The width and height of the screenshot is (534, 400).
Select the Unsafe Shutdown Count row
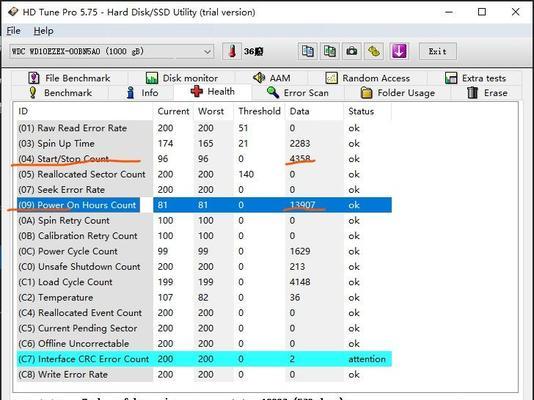204,267
